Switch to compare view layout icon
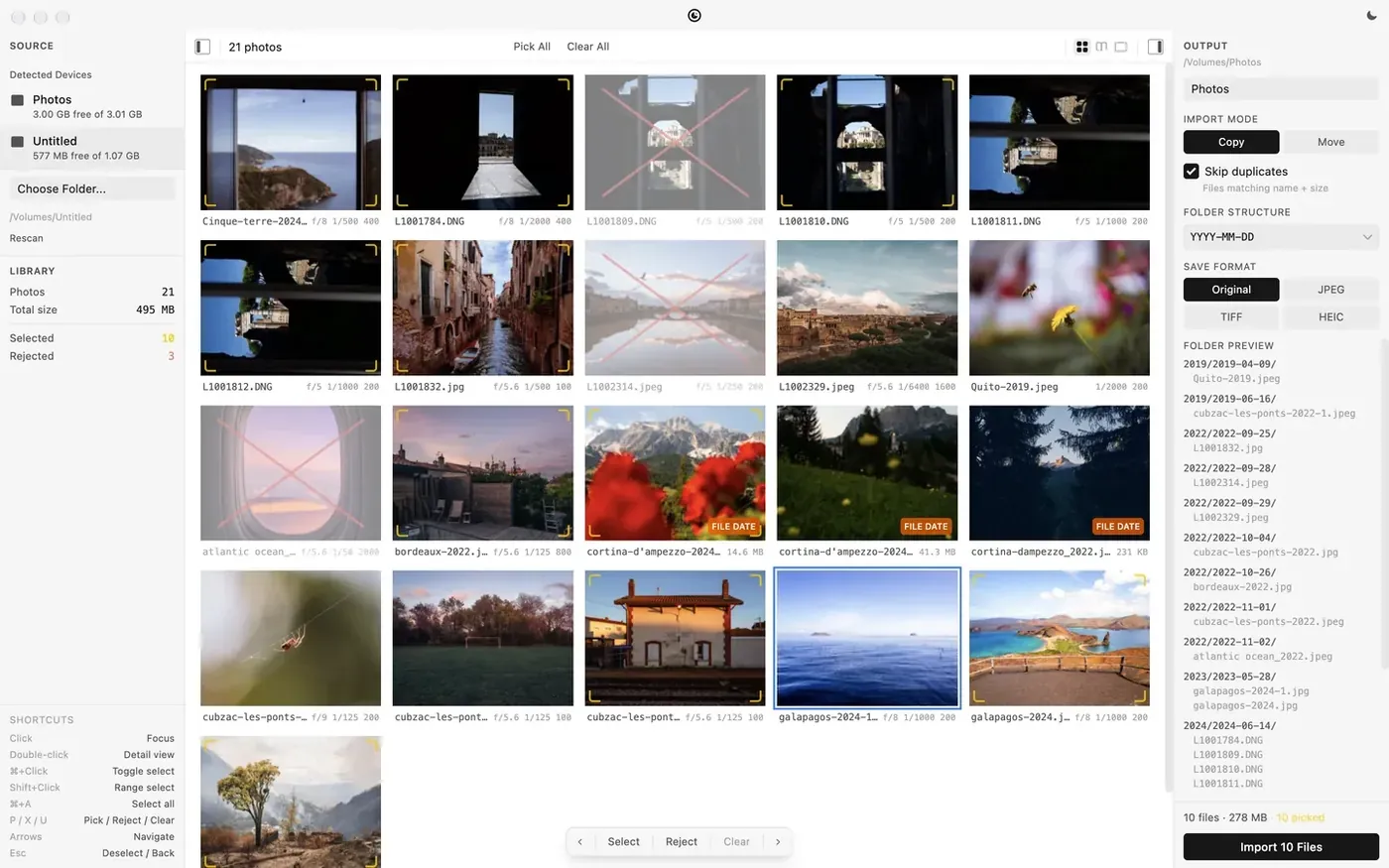Viewport: 1389px width, 868px height. (x=1101, y=47)
